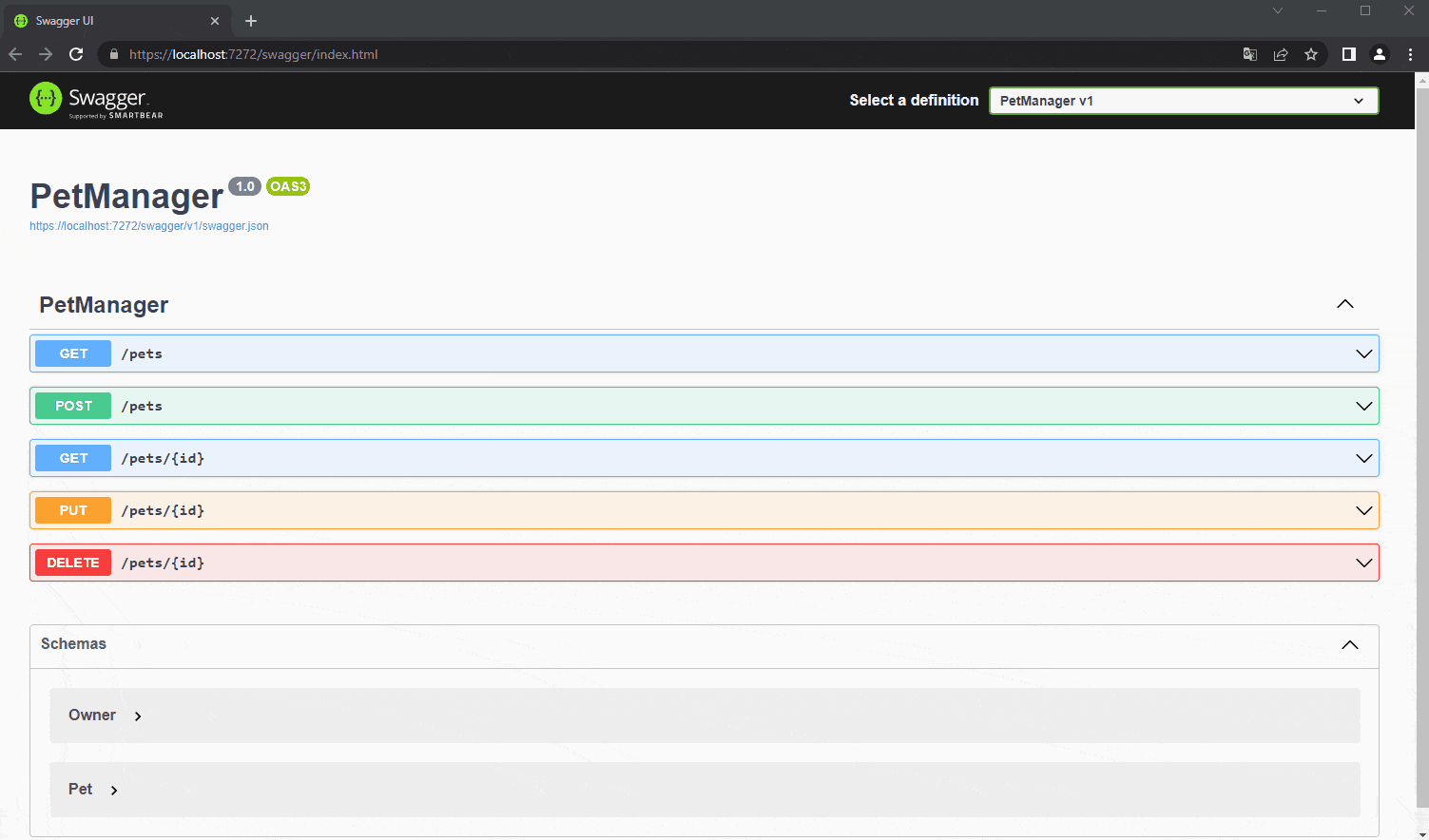Collapse the PetManager operations section
The width and height of the screenshot is (1429, 840).
pyautogui.click(x=1345, y=304)
